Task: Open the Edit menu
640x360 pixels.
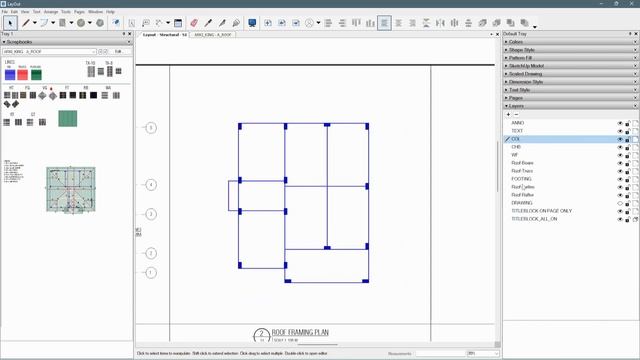Action: [x=14, y=12]
